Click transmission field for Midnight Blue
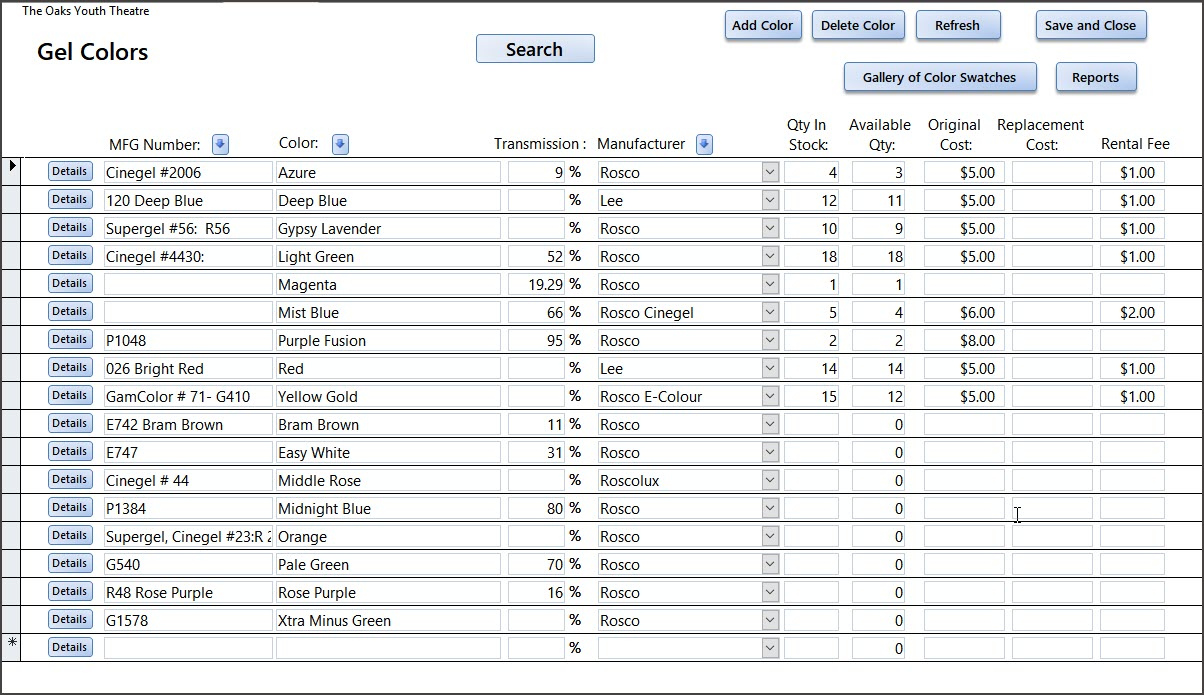The width and height of the screenshot is (1204, 695). 536,508
